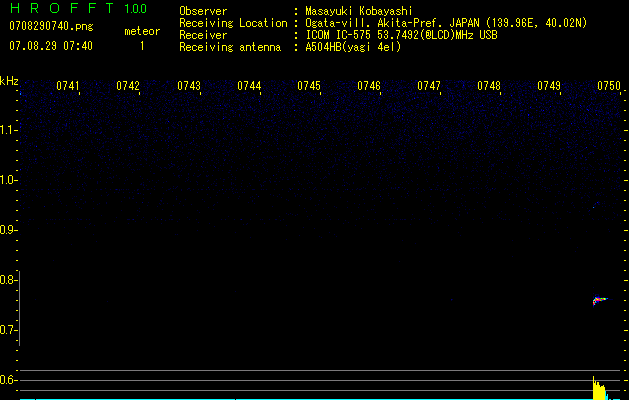Click the "Observer" field label
629x400 pixels.
(203, 11)
